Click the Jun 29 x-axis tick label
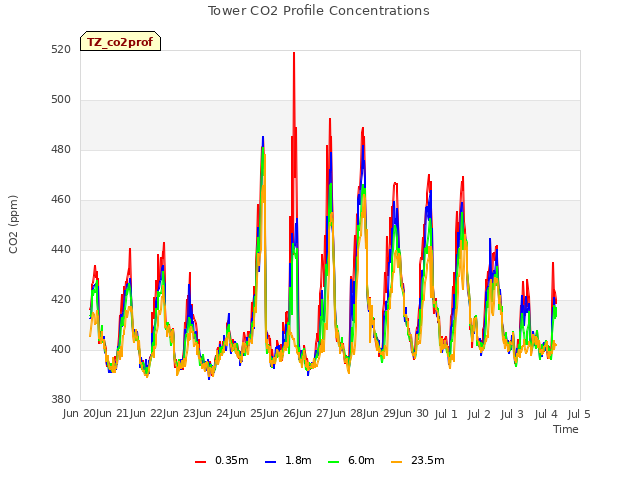This screenshot has width=640, height=480. click(x=381, y=414)
